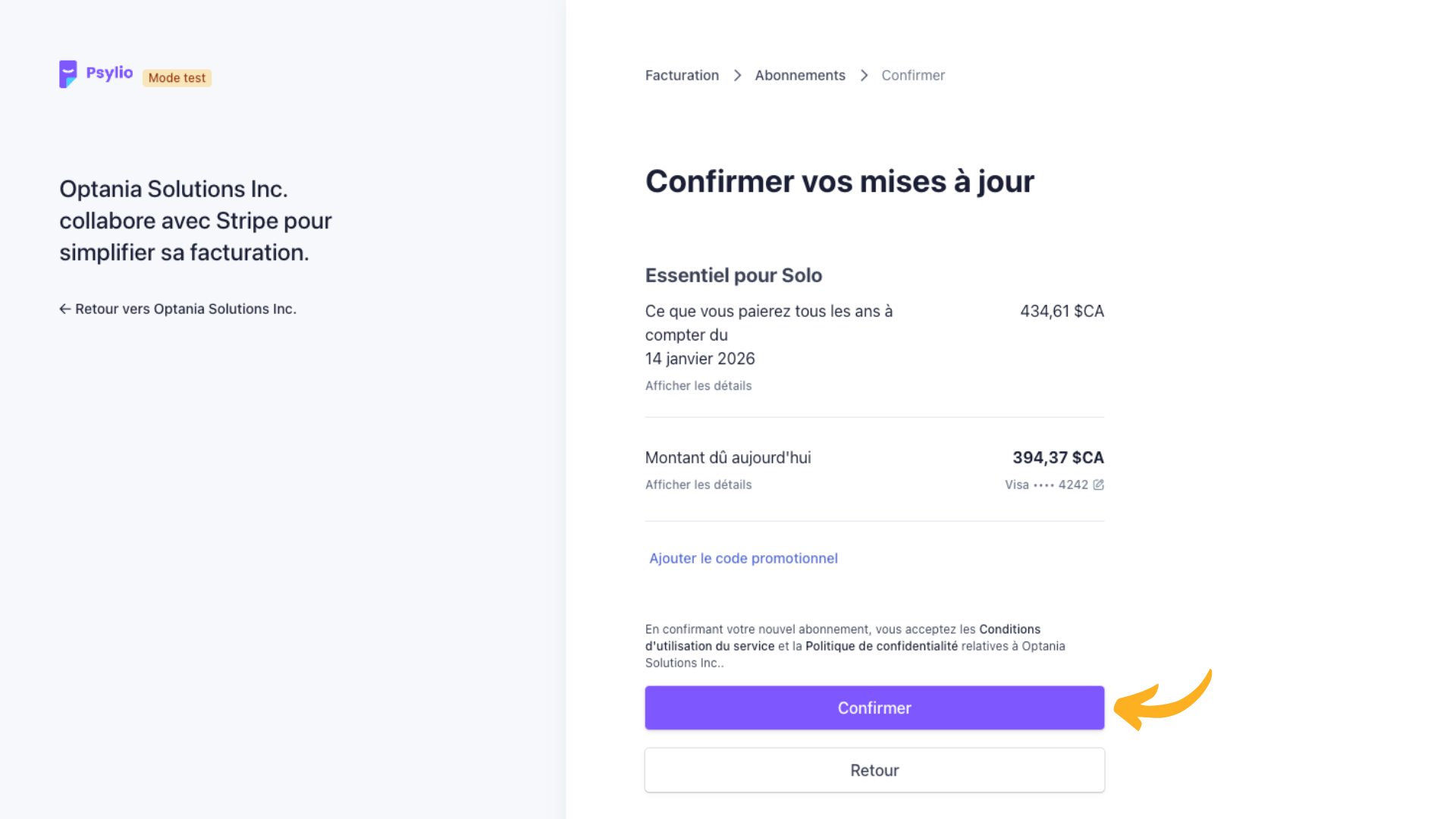Screen dimensions: 1456x819
Task: Click the Mode test badge
Action: [177, 77]
